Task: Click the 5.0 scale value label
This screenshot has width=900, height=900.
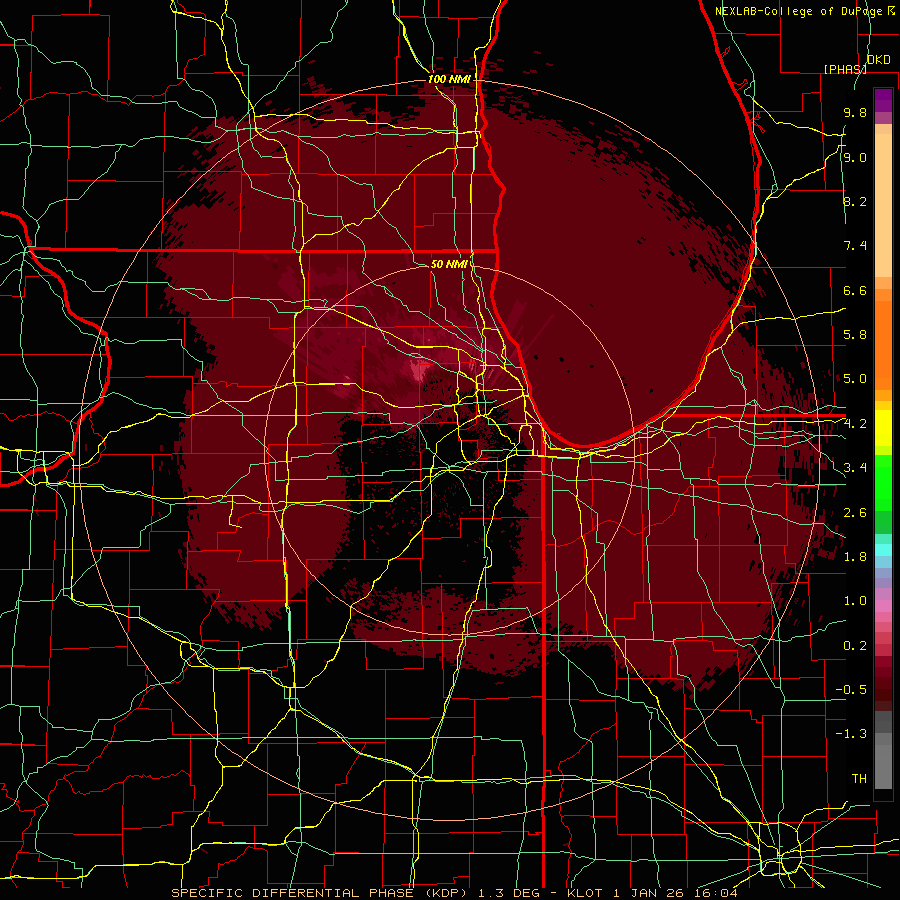Action: pyautogui.click(x=855, y=379)
